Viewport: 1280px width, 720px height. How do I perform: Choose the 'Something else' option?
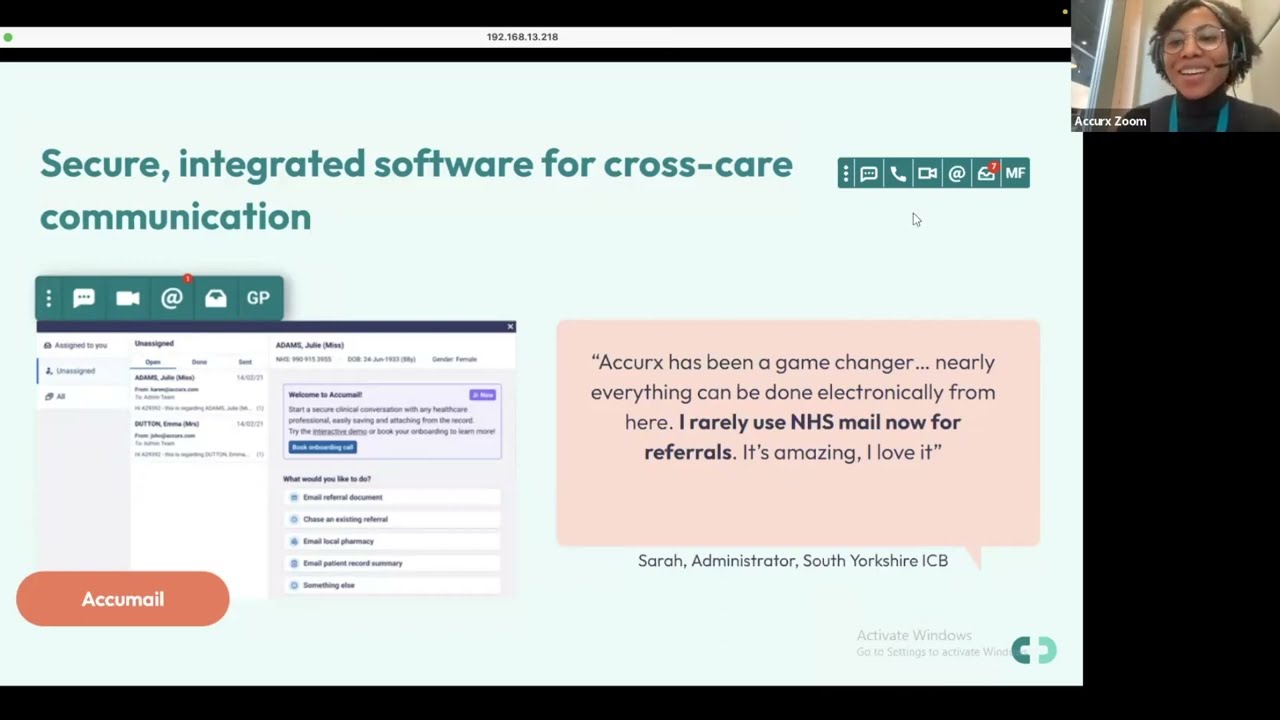coord(392,585)
